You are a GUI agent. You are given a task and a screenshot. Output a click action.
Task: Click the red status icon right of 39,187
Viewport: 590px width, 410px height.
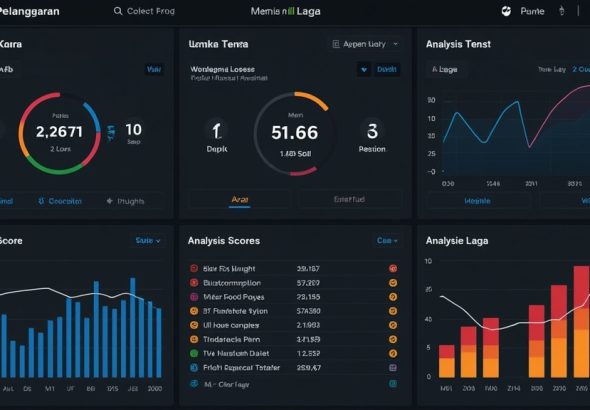click(393, 268)
